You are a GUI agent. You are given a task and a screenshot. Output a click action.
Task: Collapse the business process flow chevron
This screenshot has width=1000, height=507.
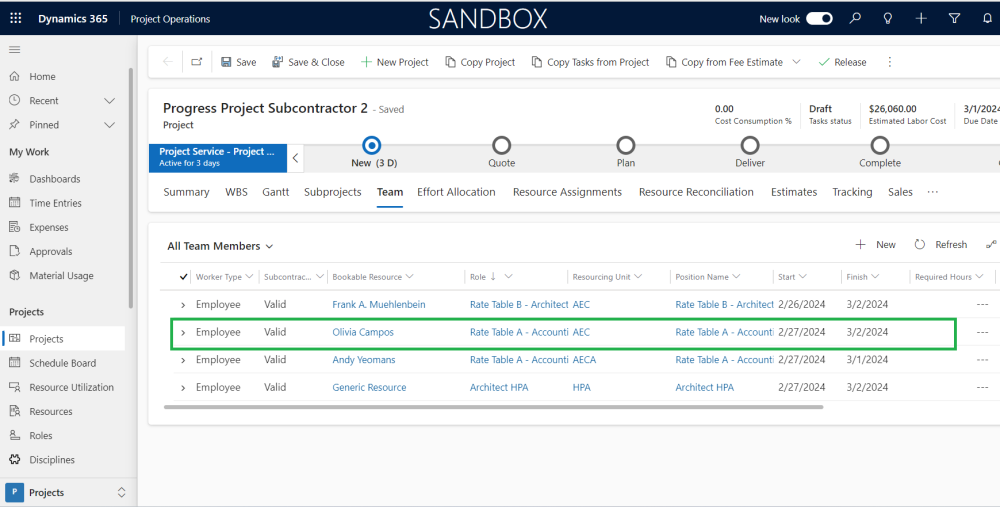pos(295,158)
